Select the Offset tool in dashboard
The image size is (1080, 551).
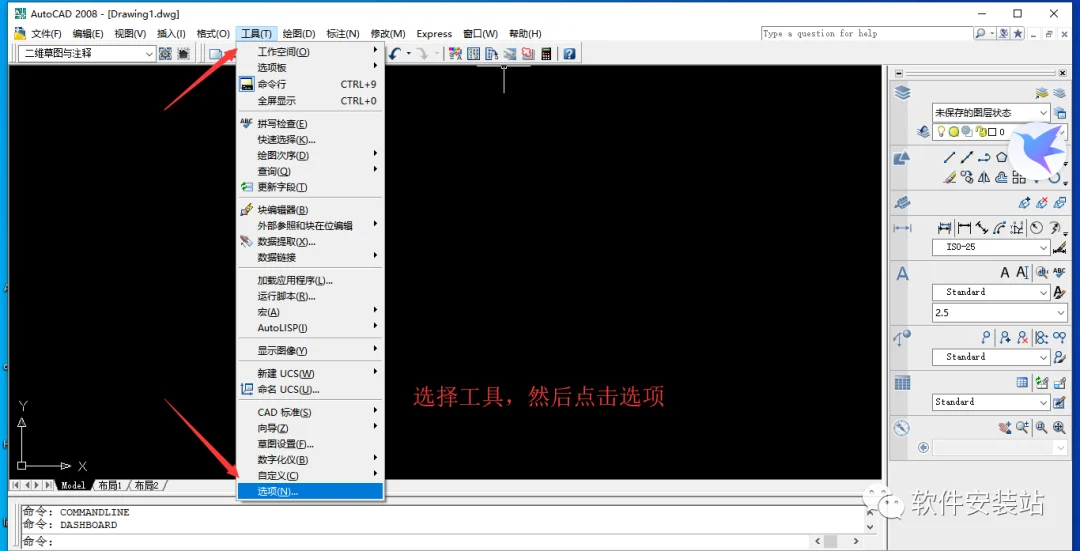tap(1001, 177)
